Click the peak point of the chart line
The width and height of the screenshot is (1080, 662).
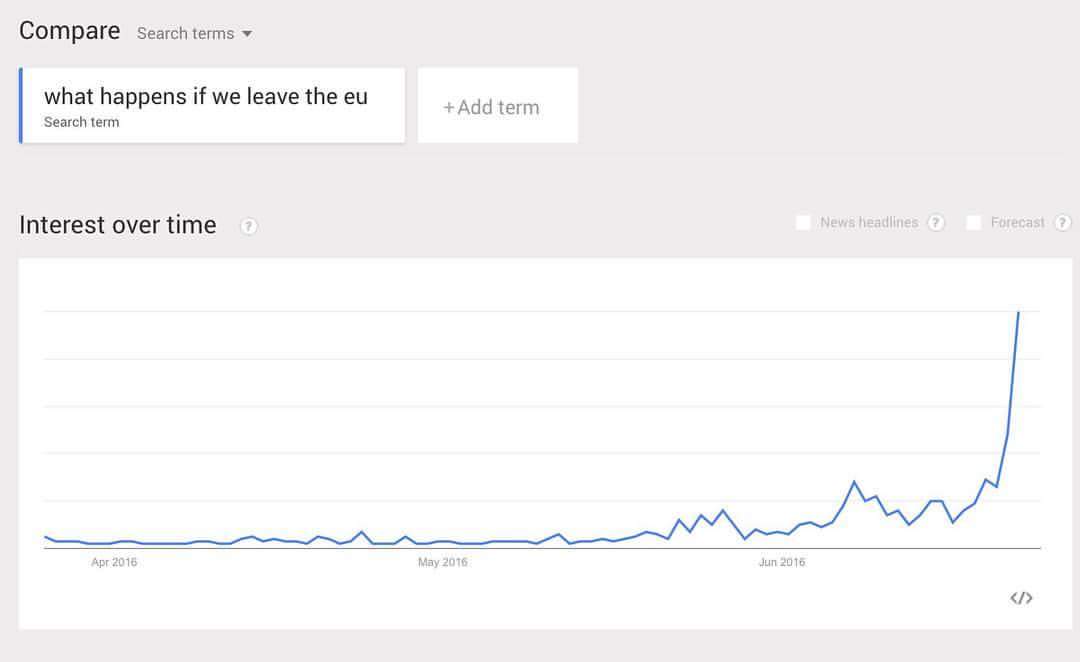pyautogui.click(x=1018, y=313)
